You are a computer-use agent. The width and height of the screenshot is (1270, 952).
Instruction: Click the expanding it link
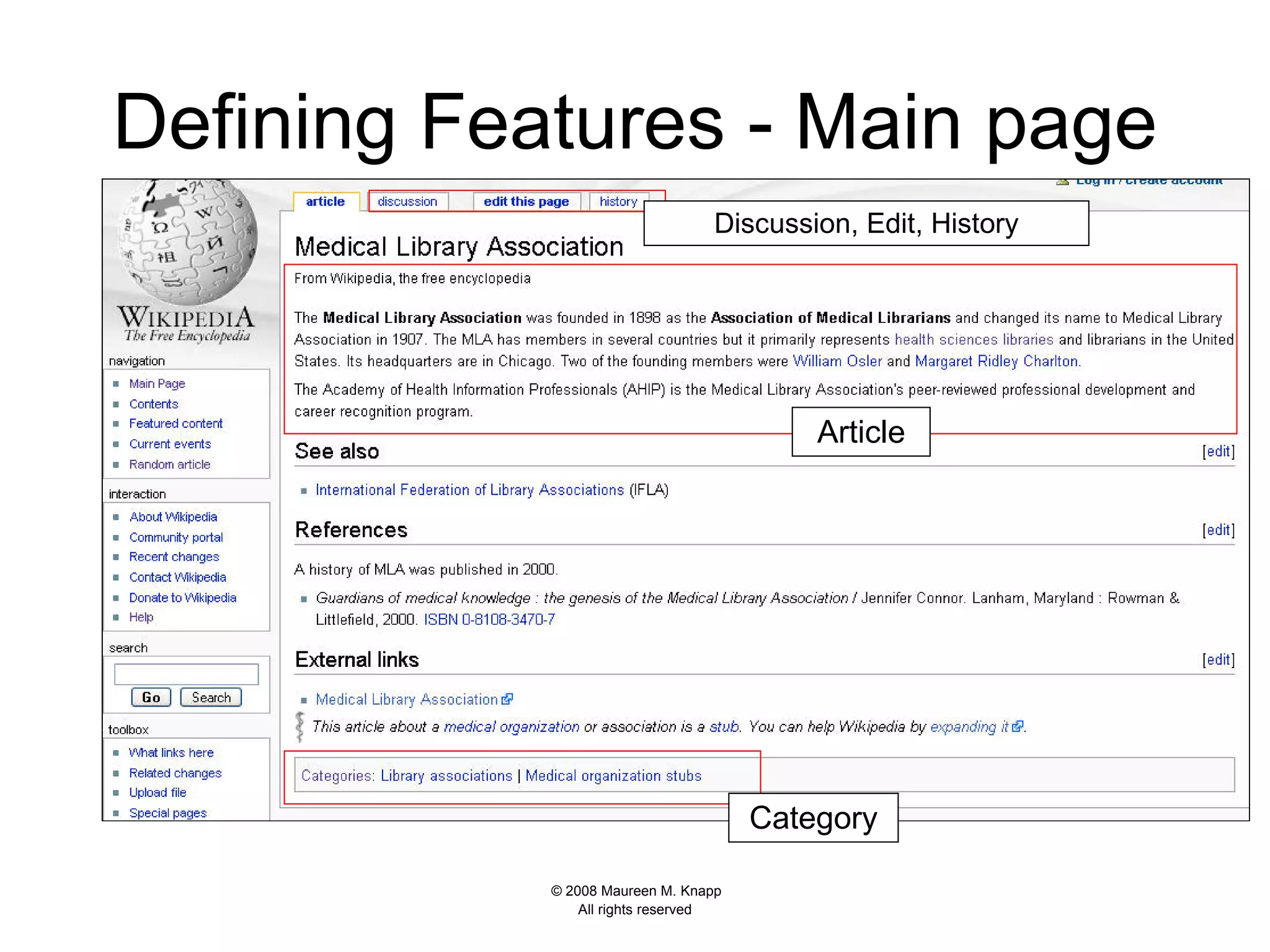point(969,726)
